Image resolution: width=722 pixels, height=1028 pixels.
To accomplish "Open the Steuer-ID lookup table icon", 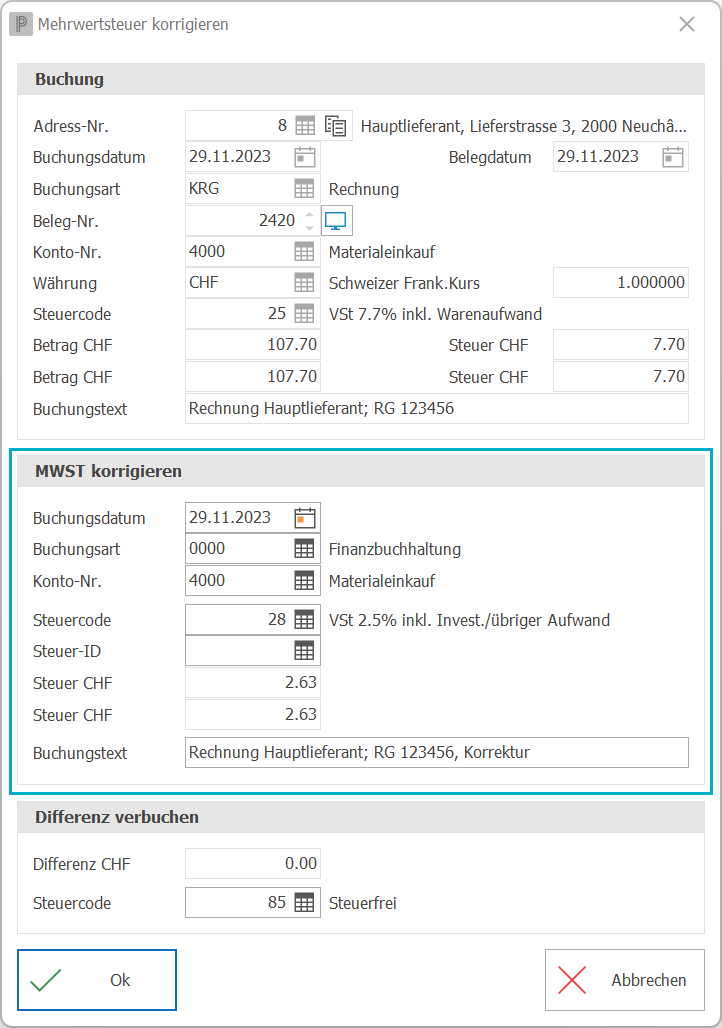I will coord(304,651).
